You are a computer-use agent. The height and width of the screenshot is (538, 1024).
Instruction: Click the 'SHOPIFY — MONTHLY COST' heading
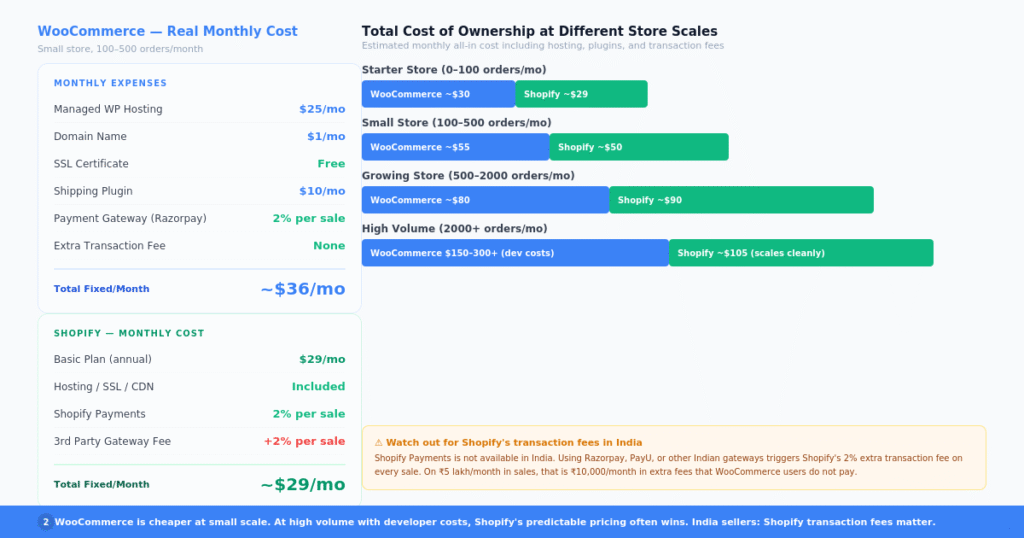coord(129,333)
